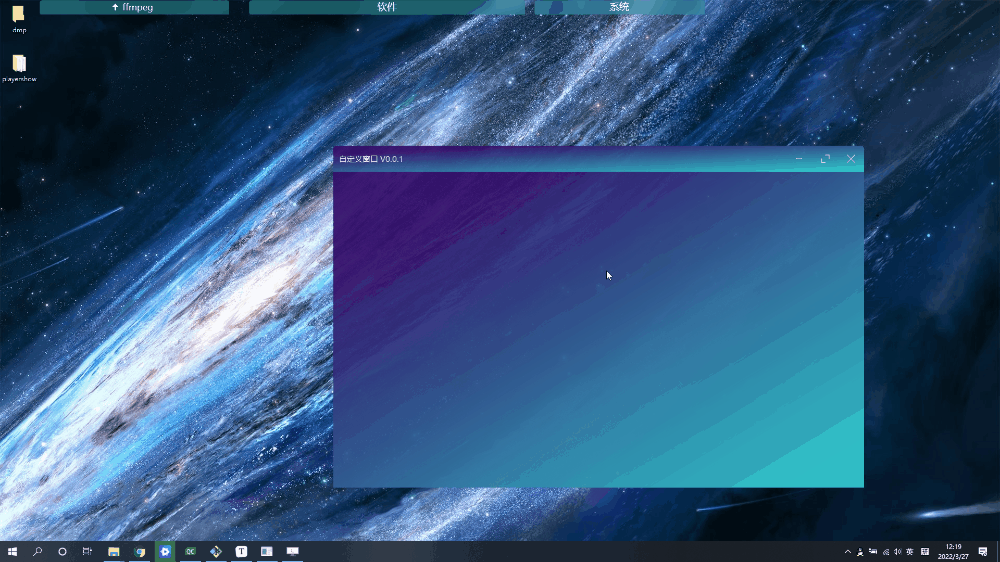Open the two-pane window app in taskbar
Screen dimensions: 1000x562
click(x=267, y=551)
